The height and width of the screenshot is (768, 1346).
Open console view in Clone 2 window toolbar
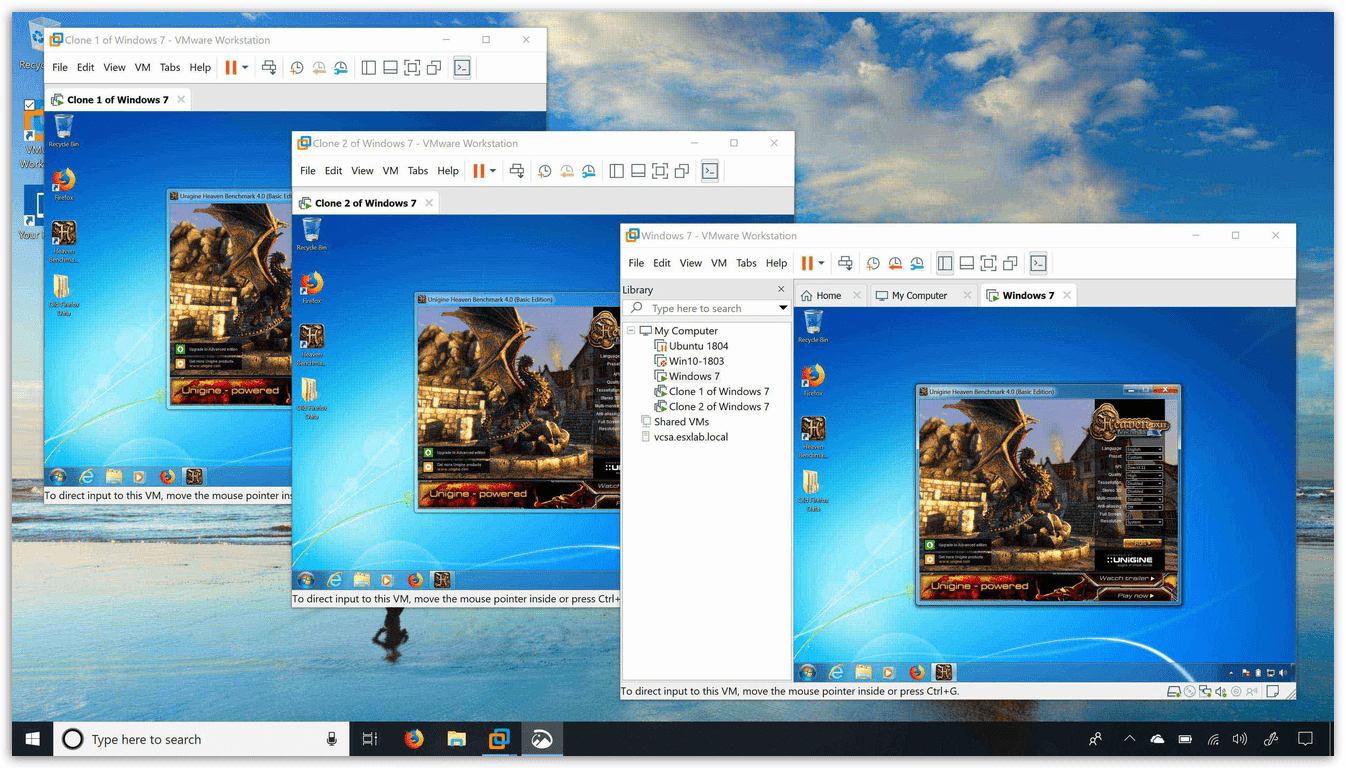[710, 171]
